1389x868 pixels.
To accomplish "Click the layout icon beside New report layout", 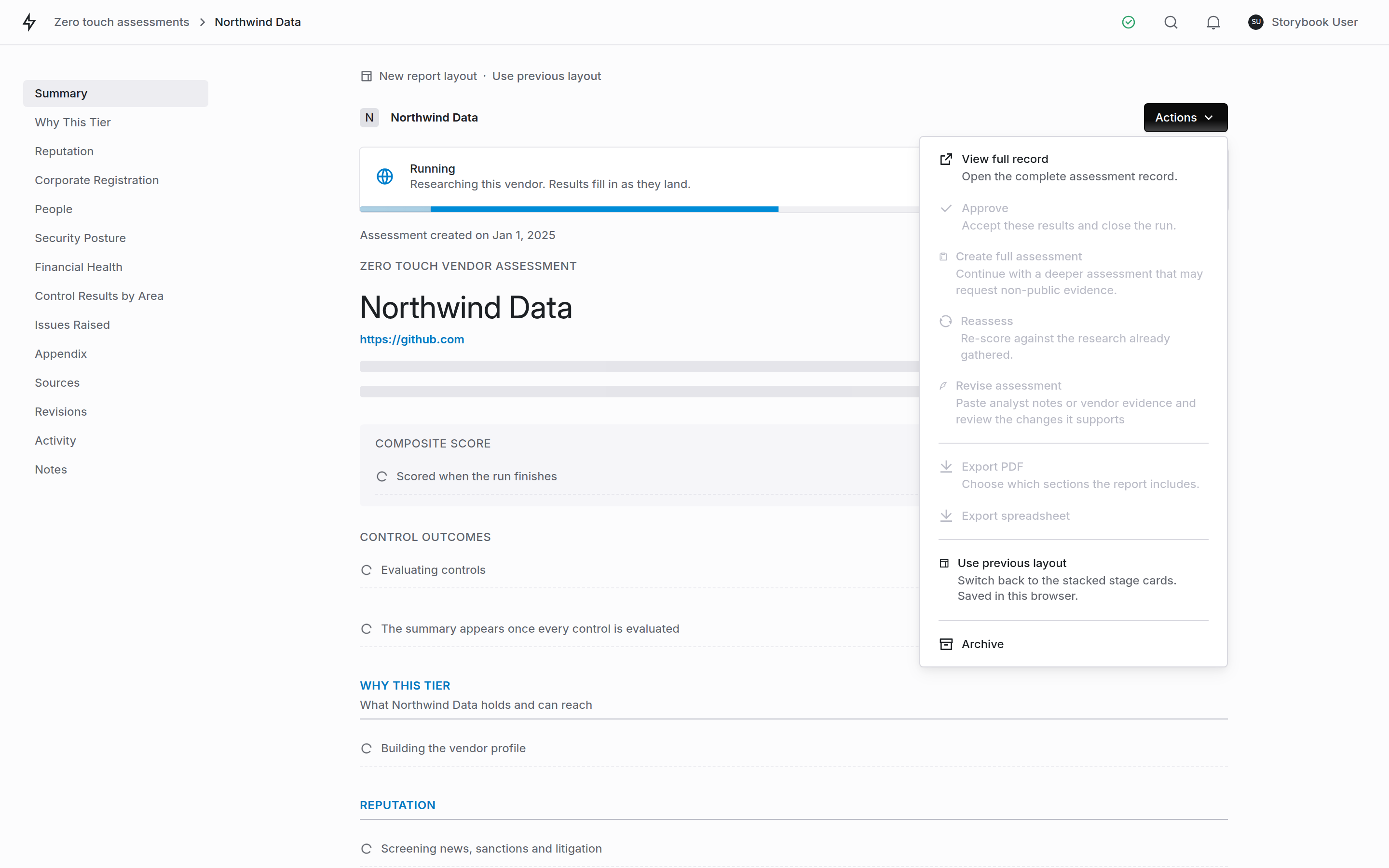I will click(366, 76).
